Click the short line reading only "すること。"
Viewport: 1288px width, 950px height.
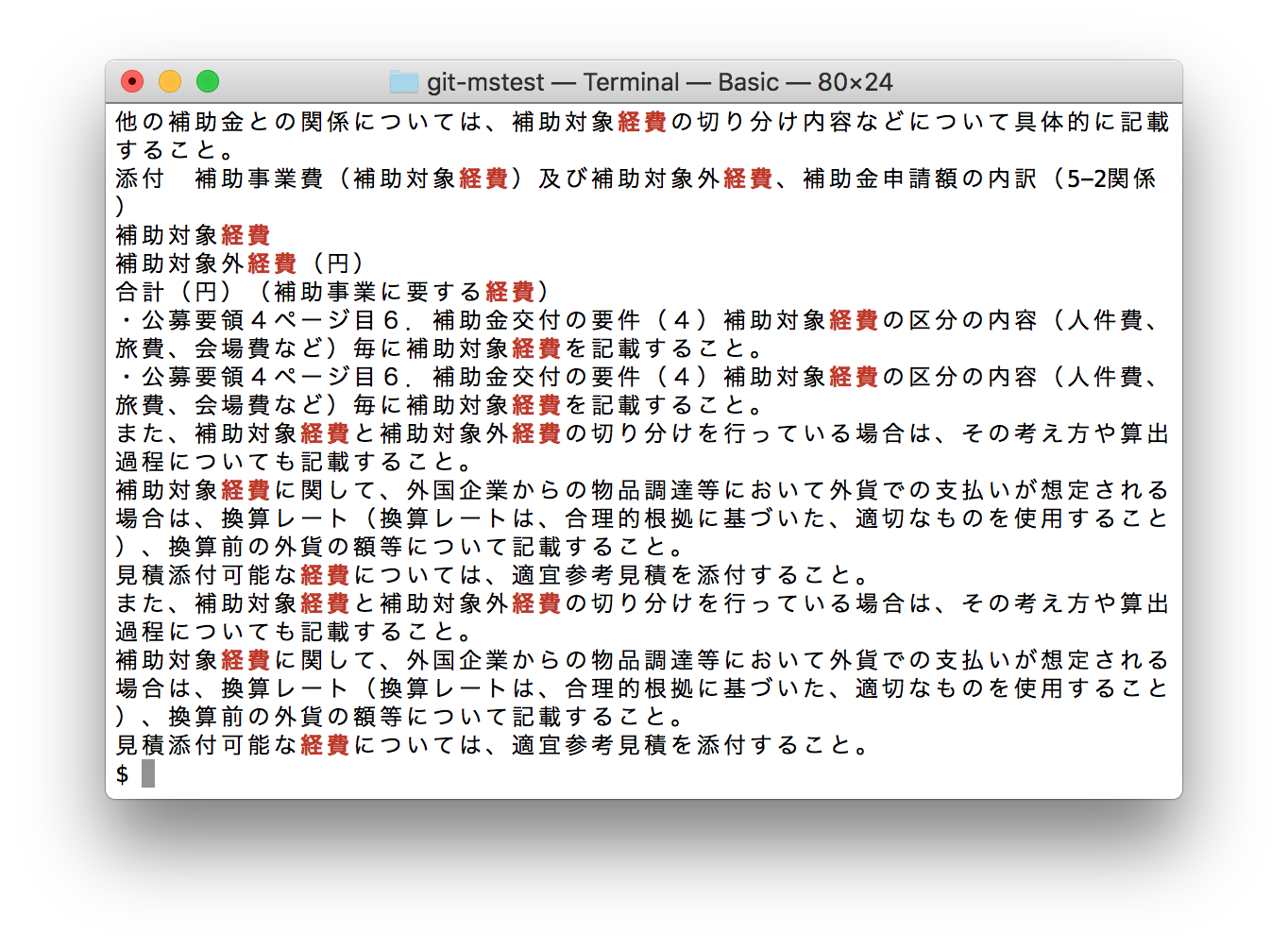(176, 150)
